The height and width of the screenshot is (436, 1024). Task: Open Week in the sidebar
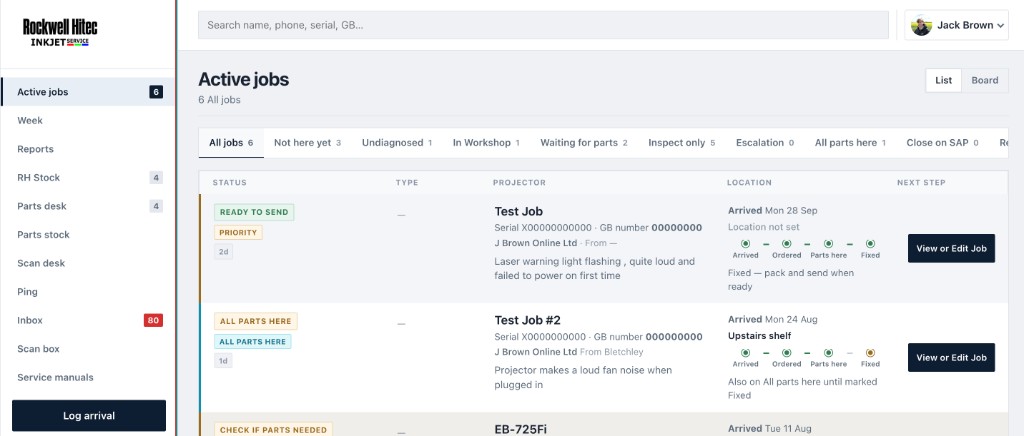(88, 121)
